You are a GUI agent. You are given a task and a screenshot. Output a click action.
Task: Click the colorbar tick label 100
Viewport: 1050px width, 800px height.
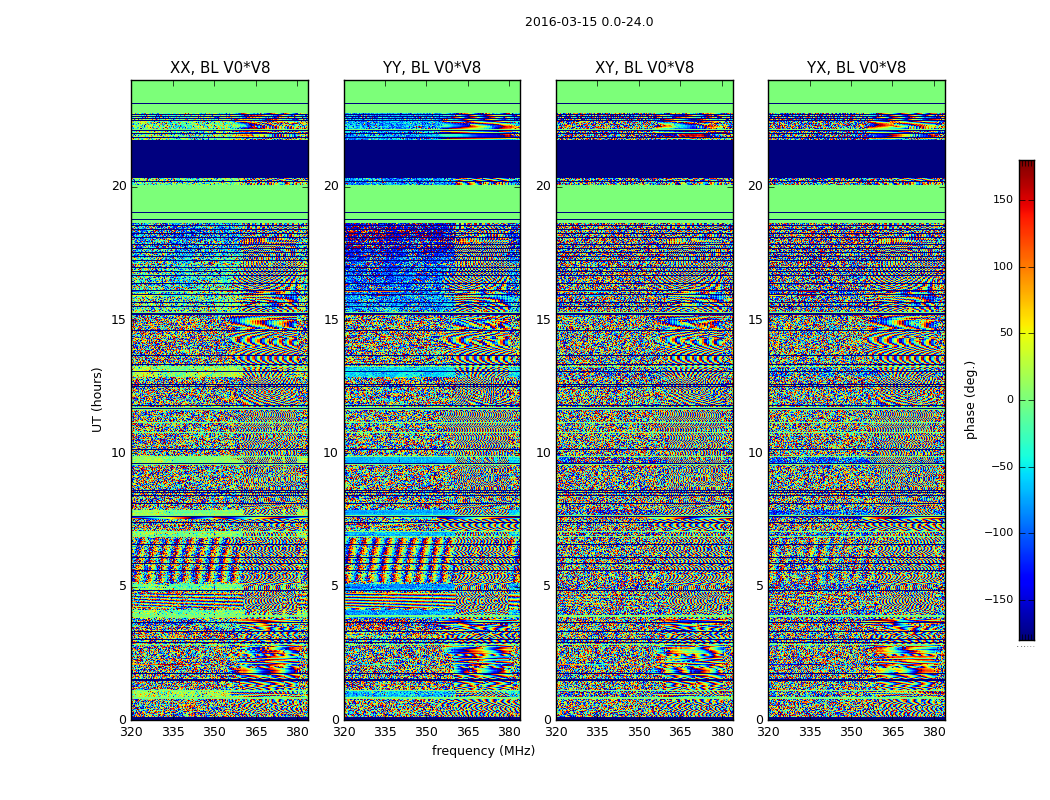tap(1003, 266)
